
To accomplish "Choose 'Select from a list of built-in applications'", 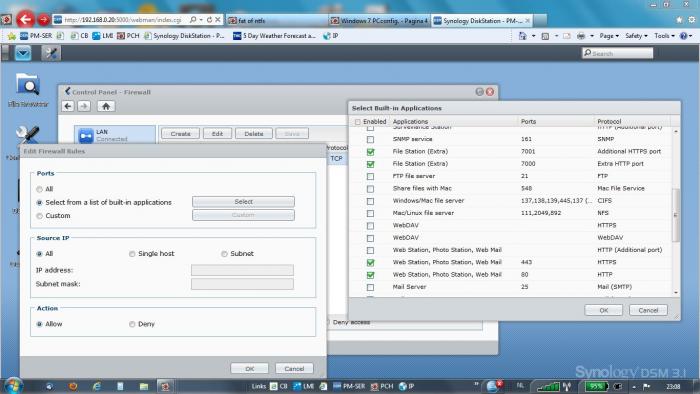I will [39, 203].
